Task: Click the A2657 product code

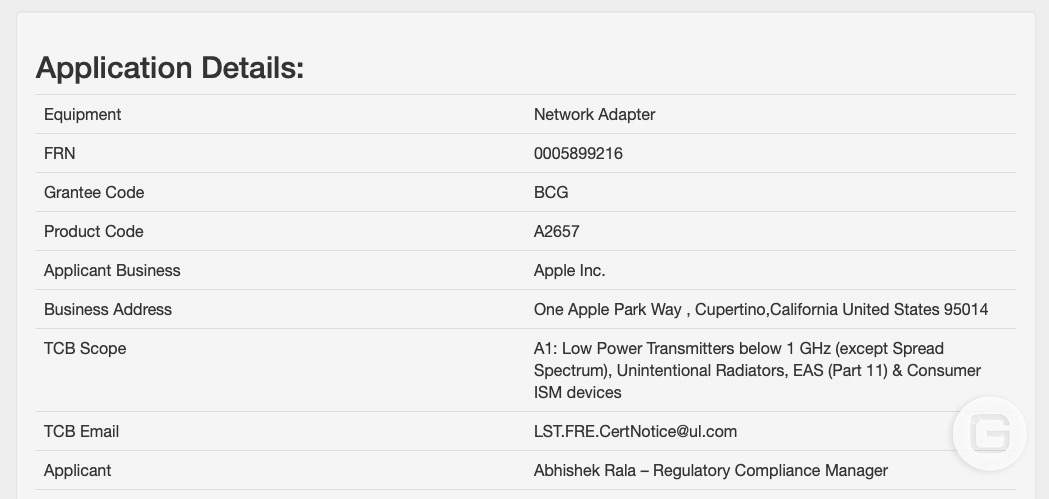Action: point(557,231)
